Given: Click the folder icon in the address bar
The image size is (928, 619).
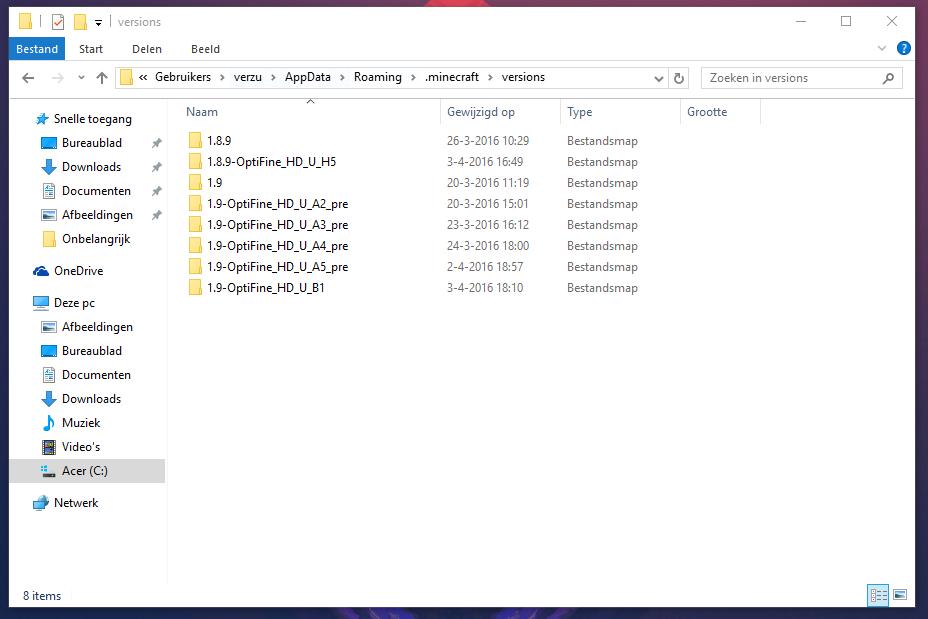Looking at the screenshot, I should [126, 78].
